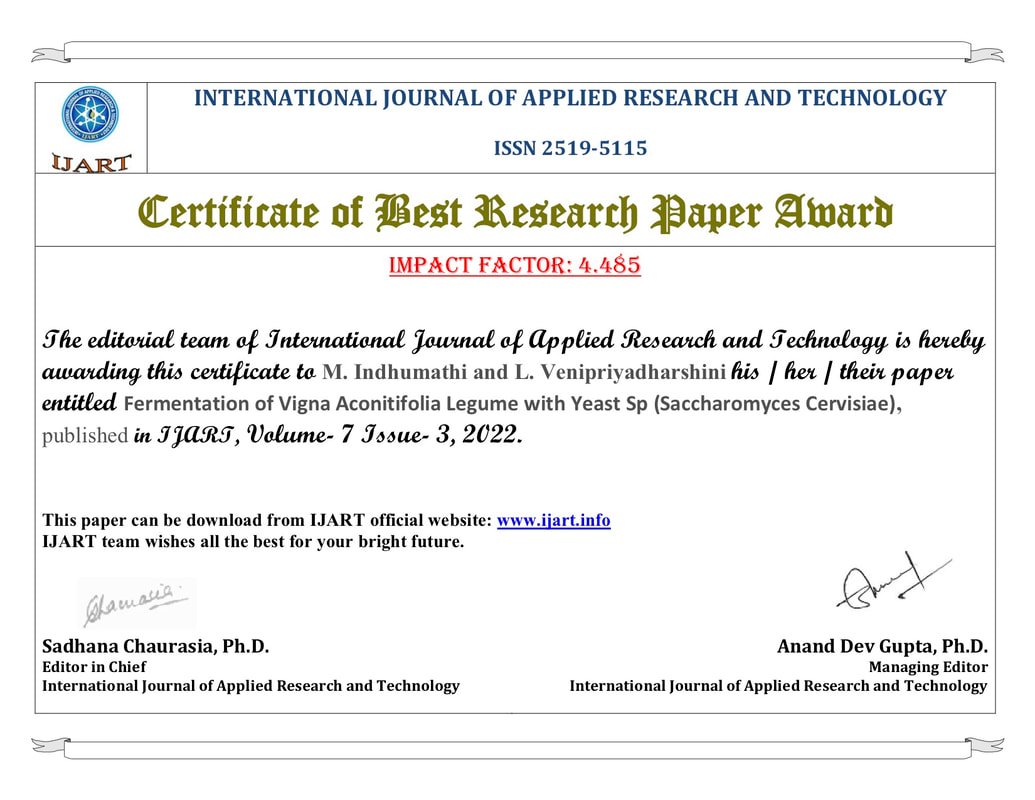The image size is (1035, 800).
Task: Click the journal name under Managing Editor
Action: click(778, 686)
